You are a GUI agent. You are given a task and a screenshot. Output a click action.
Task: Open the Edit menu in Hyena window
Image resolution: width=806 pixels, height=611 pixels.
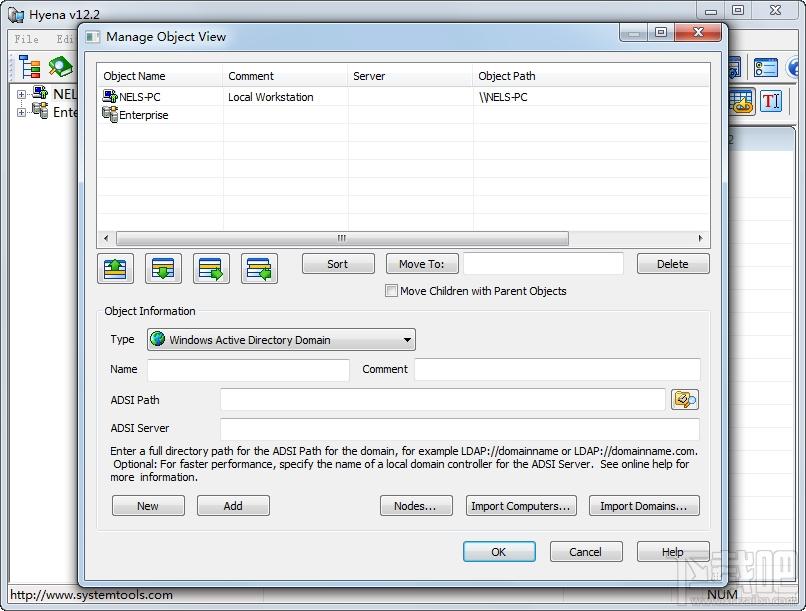click(66, 39)
